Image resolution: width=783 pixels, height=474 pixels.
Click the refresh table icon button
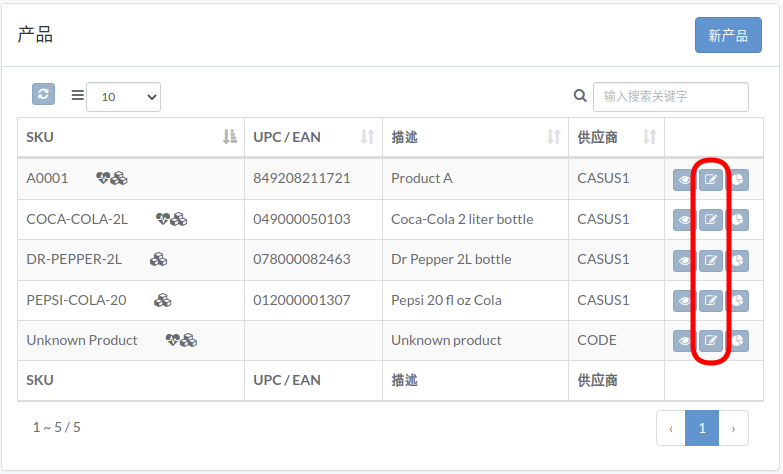43,94
